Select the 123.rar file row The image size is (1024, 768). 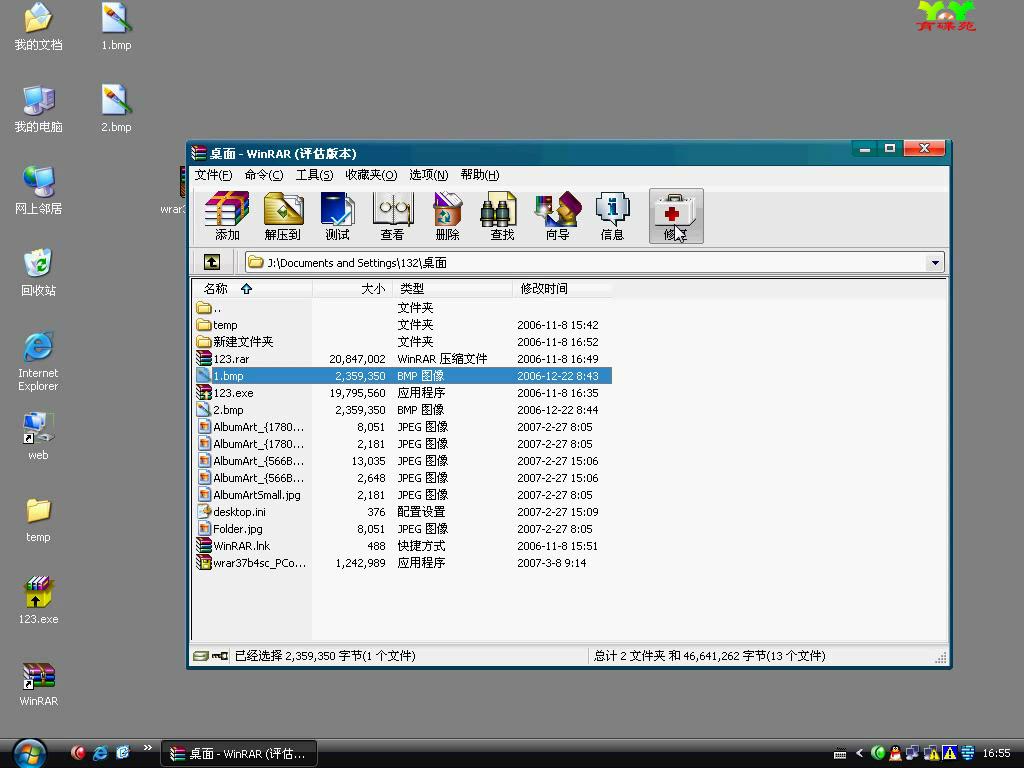[x=402, y=359]
